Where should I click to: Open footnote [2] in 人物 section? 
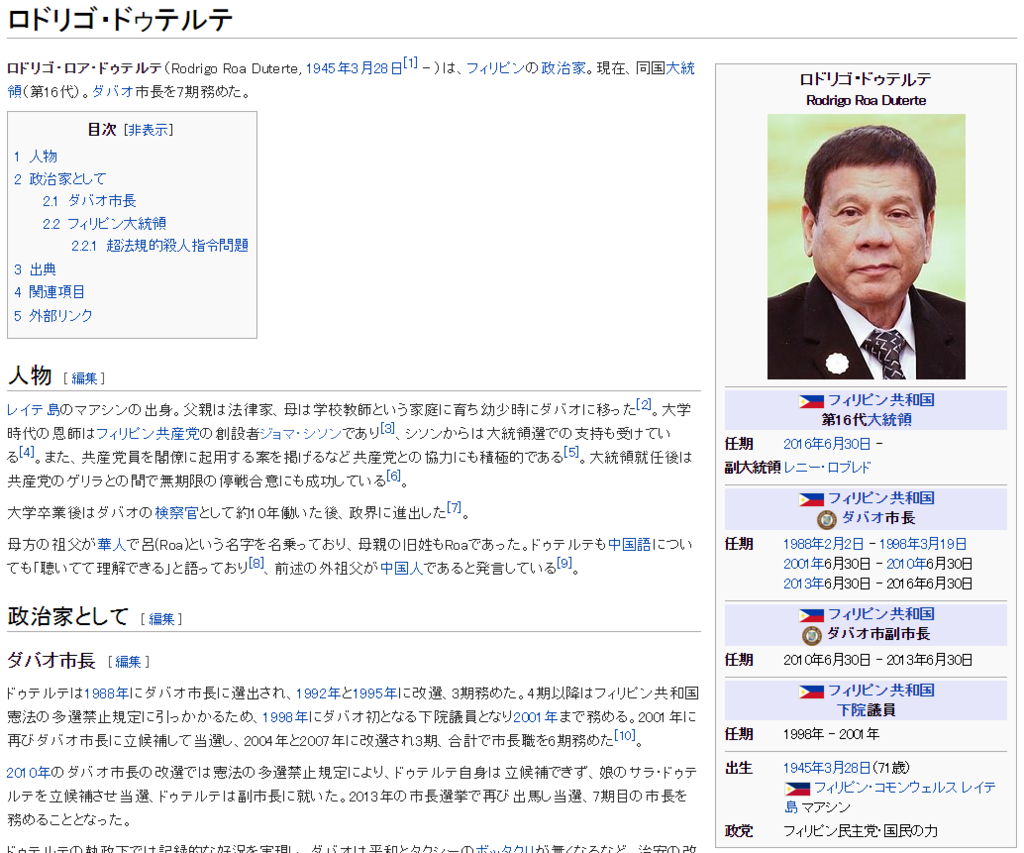(x=645, y=404)
